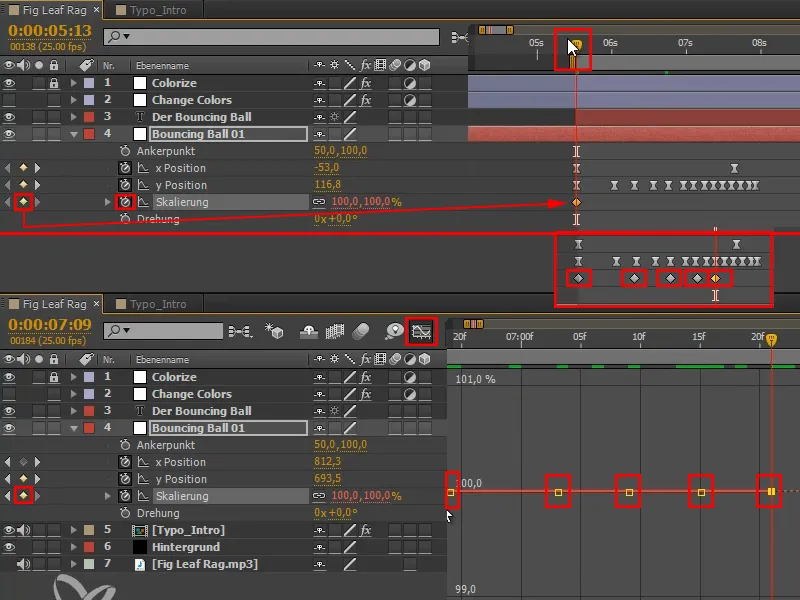This screenshot has width=800, height=600.
Task: Switch to Typo_Intro tab above the 0:00:05:13 timecode
Action: (x=151, y=10)
